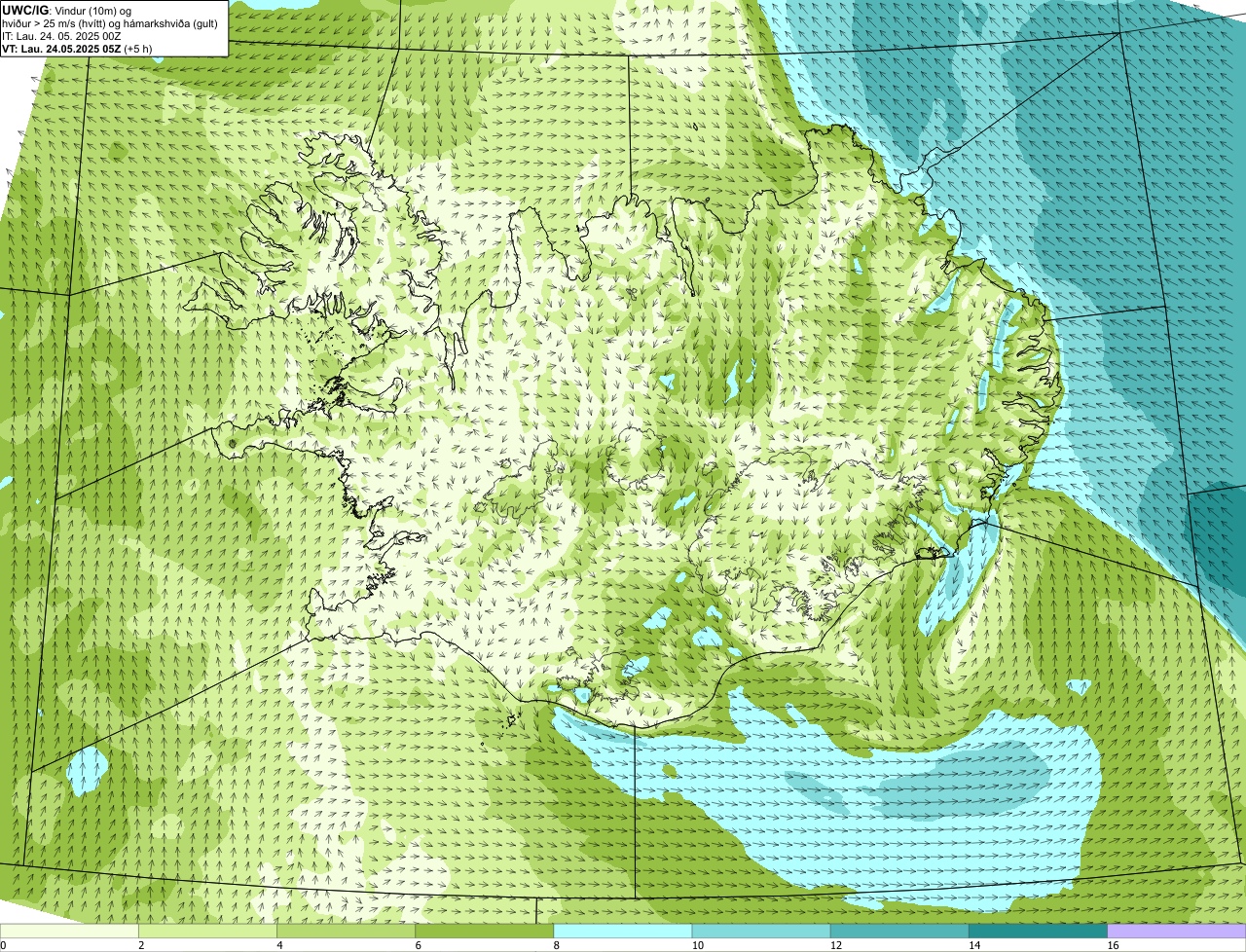Click the 'VT: Lau. 24.05.2025 05Z (+5 h)' line
The image size is (1246, 952).
pyautogui.click(x=77, y=49)
